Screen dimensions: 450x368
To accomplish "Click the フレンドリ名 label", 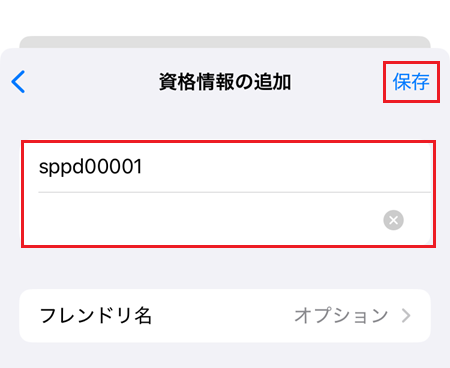I will pos(96,315).
